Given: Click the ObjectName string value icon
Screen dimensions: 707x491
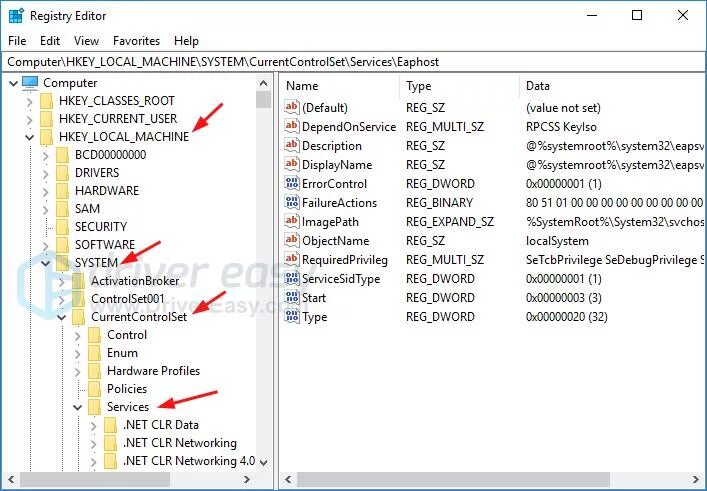Looking at the screenshot, I should tap(292, 240).
